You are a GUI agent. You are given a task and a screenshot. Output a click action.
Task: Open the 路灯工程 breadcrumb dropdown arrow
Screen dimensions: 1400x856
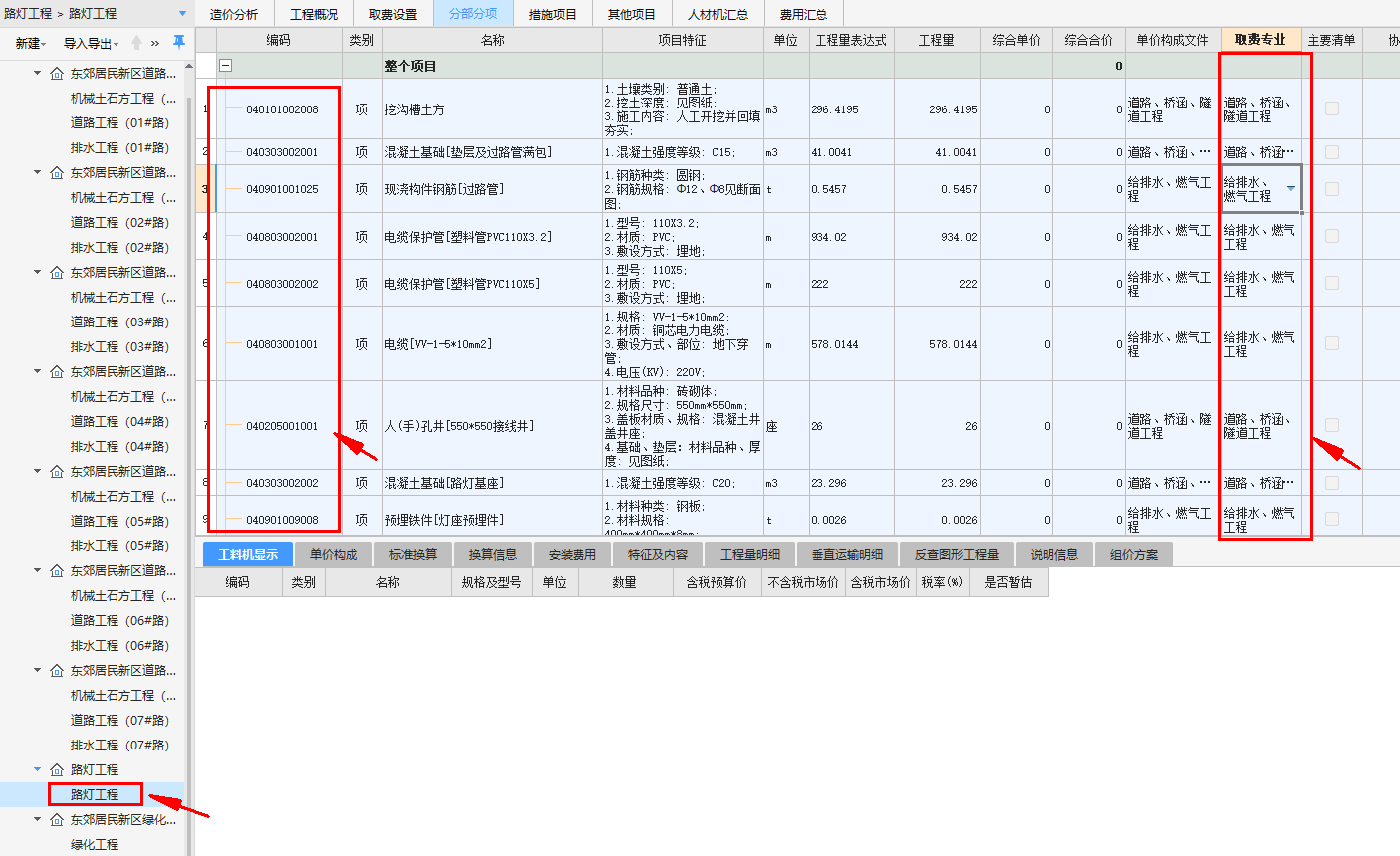point(182,14)
